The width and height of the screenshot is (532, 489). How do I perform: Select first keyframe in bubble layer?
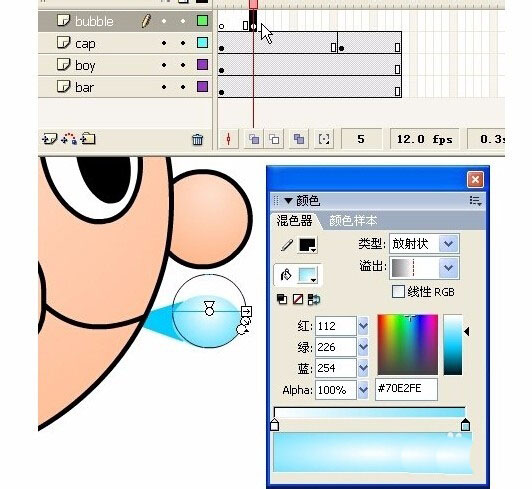tap(222, 26)
